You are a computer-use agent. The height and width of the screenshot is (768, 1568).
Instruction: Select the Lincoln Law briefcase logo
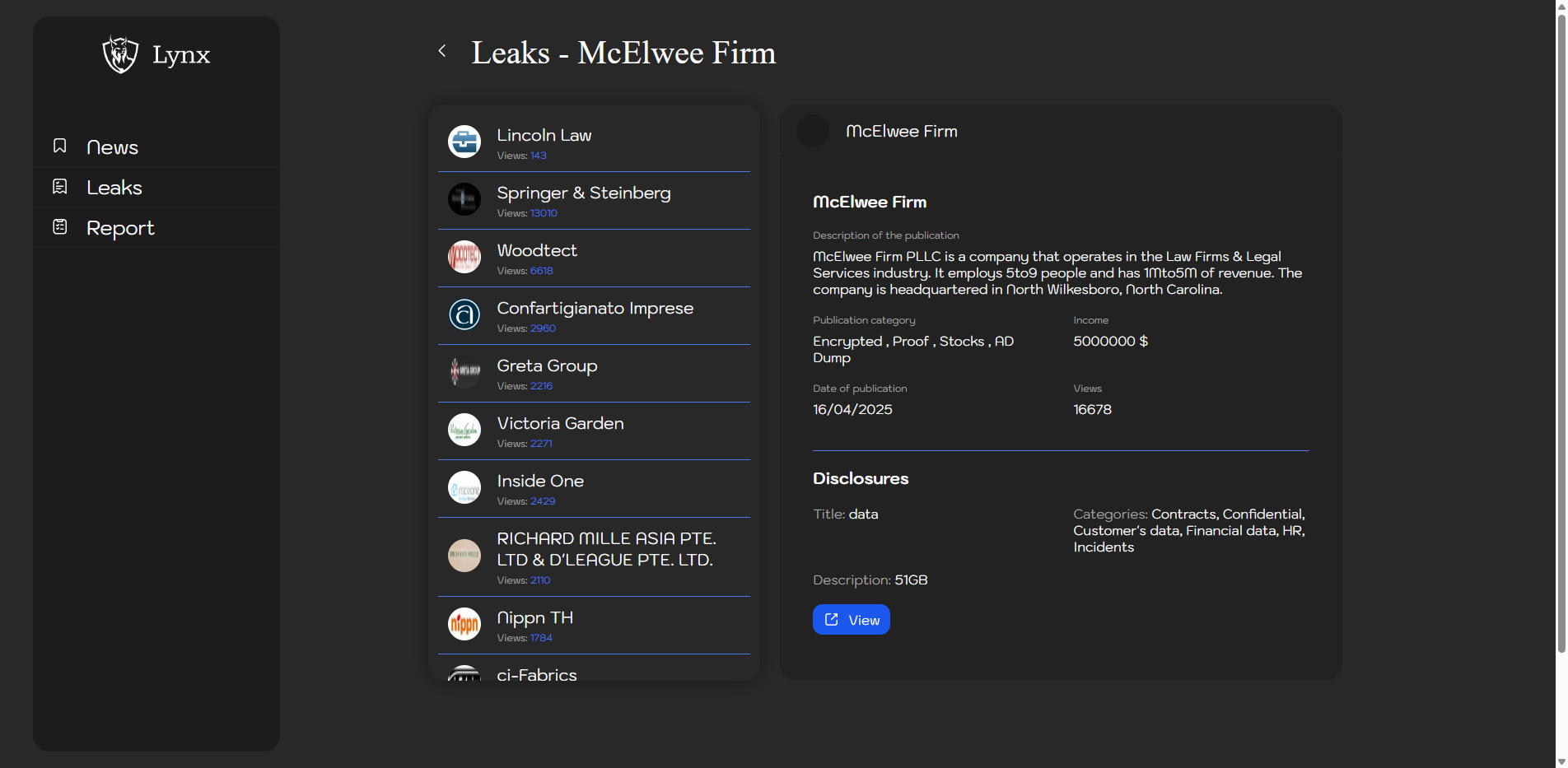point(464,142)
